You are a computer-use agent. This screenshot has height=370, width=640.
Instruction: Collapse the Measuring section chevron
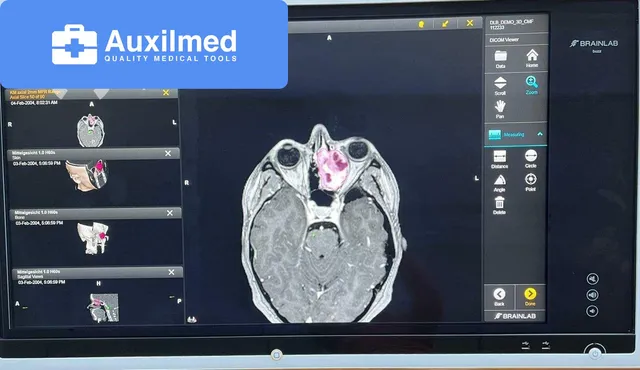coord(540,134)
